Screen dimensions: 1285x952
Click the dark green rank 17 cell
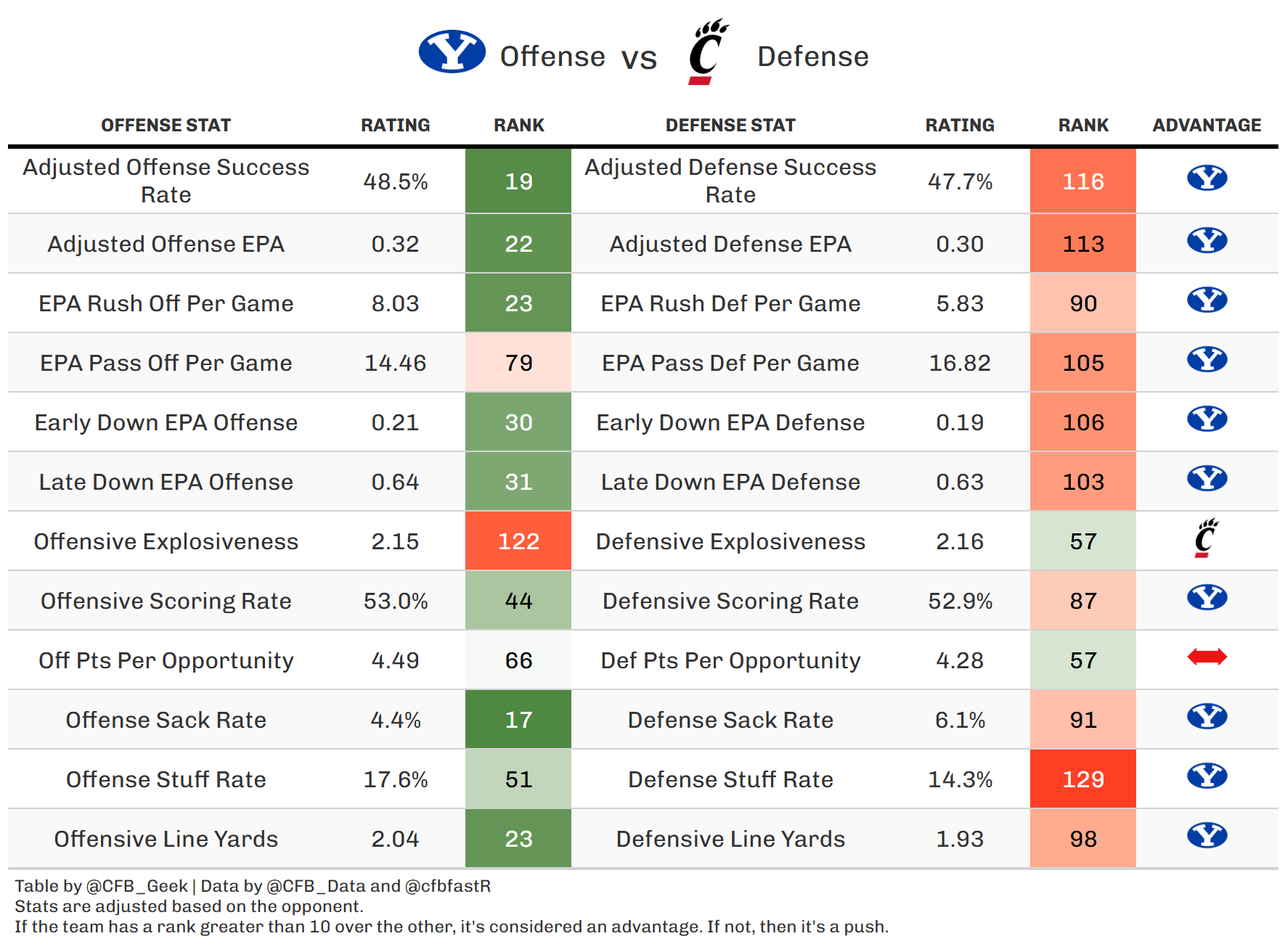(x=518, y=720)
